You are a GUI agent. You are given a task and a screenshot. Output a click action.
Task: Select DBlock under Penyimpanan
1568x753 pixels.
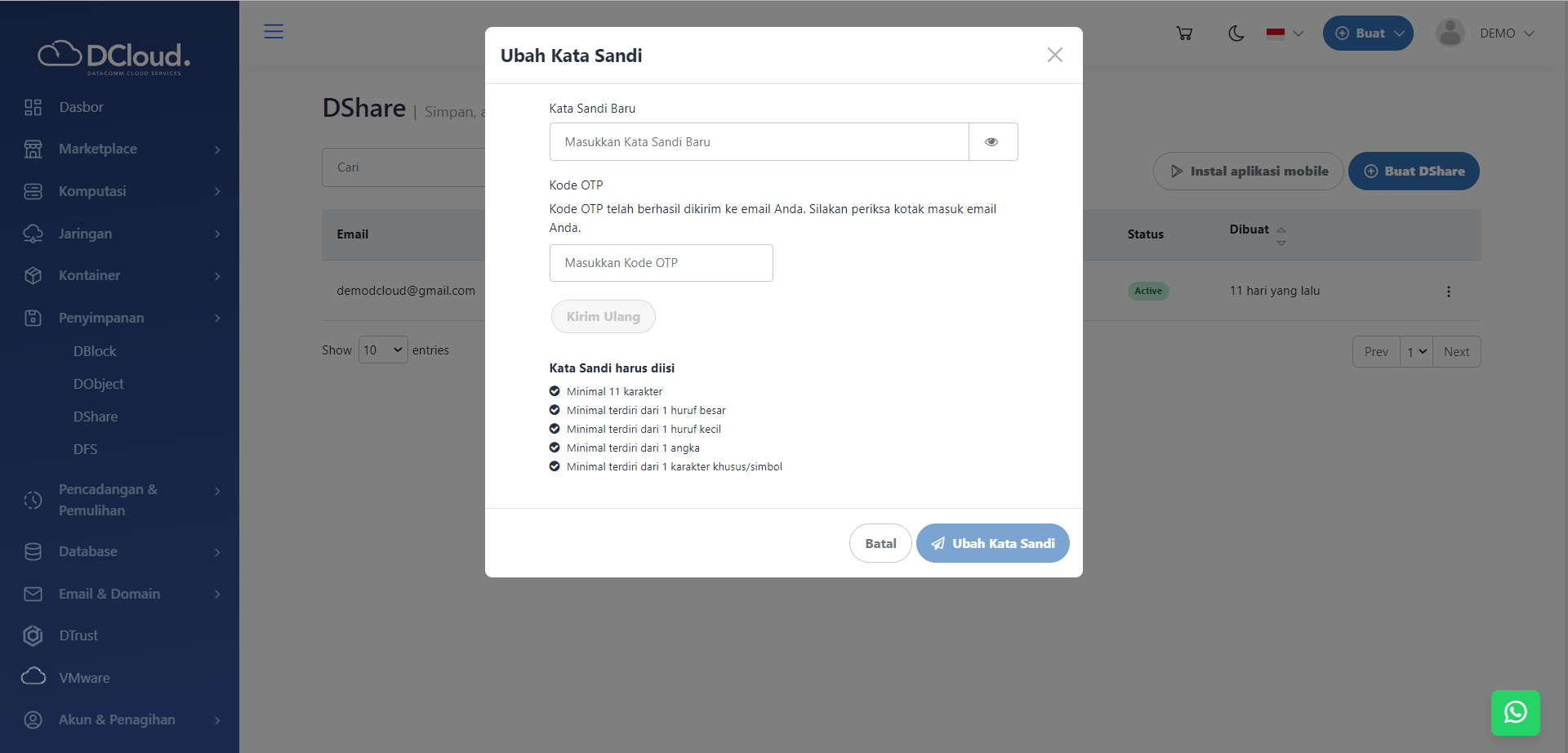(x=94, y=350)
